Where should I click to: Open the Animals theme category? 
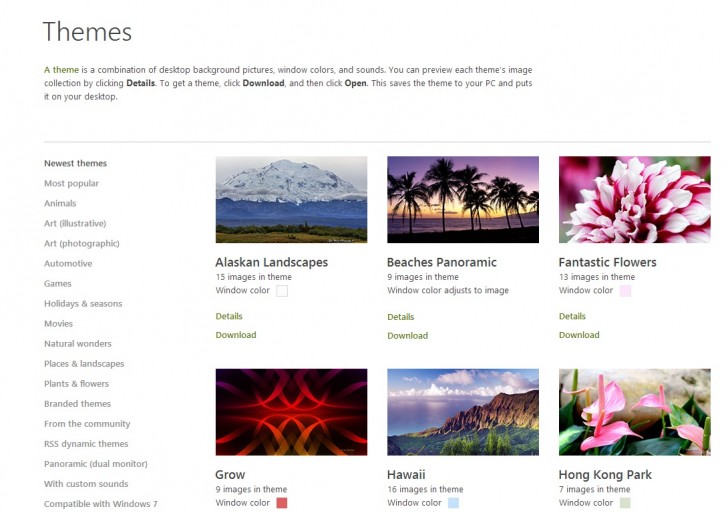[60, 204]
